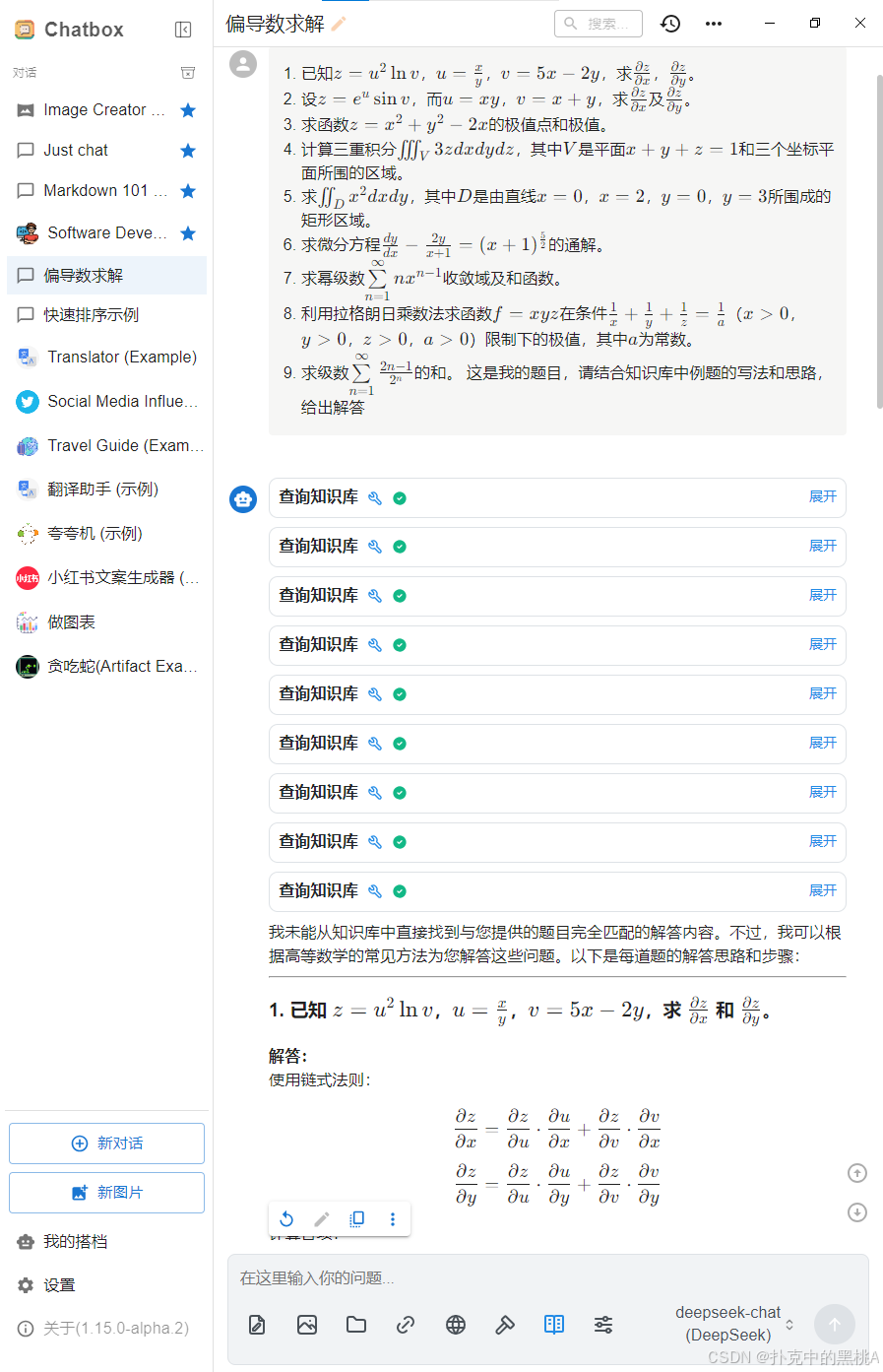Image resolution: width=883 pixels, height=1372 pixels.
Task: Click the 搜索 search box
Action: pos(599,24)
